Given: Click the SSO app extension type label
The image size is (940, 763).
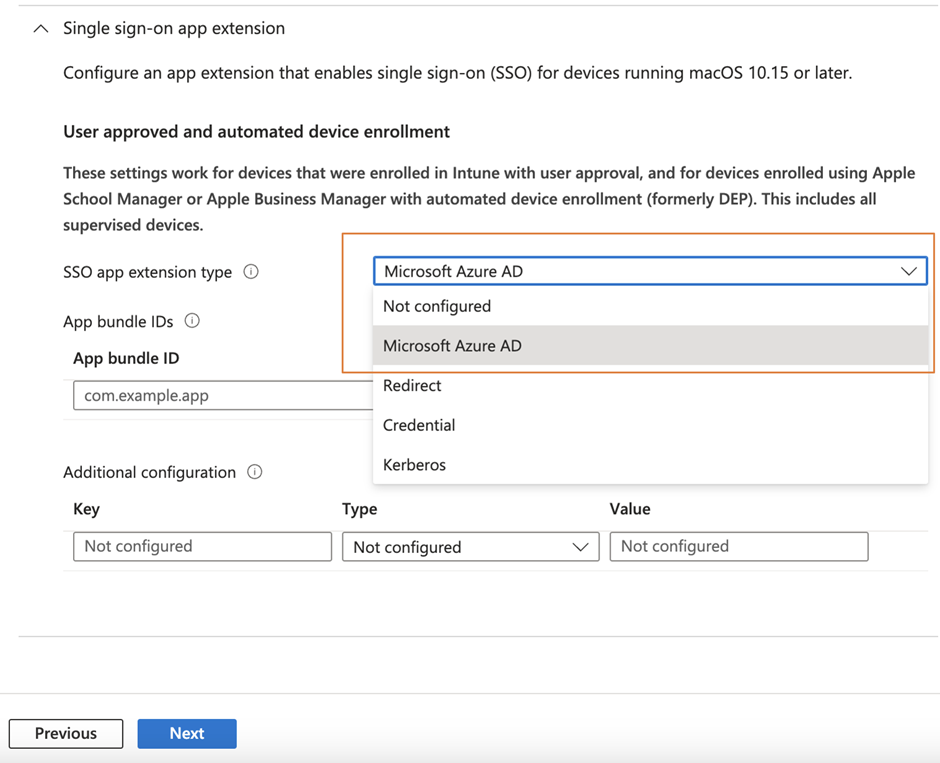Looking at the screenshot, I should click(x=147, y=272).
